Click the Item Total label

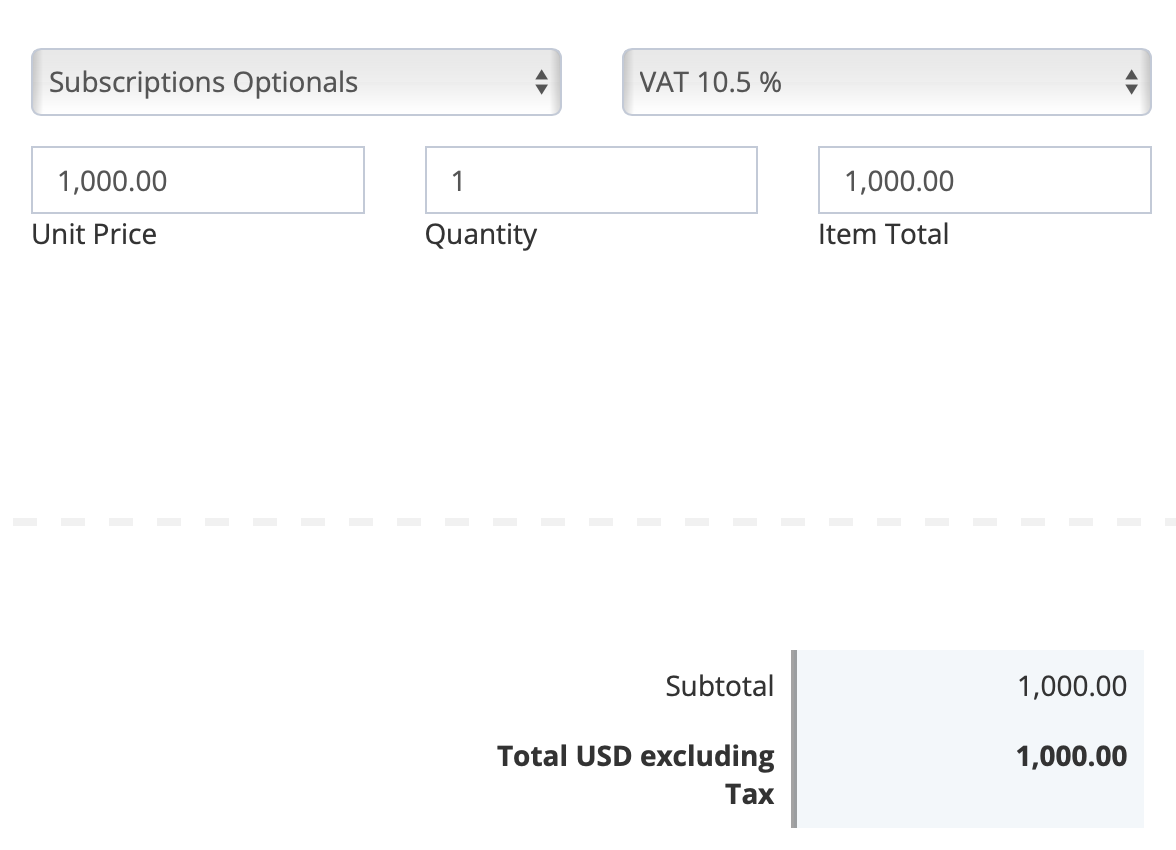point(883,234)
